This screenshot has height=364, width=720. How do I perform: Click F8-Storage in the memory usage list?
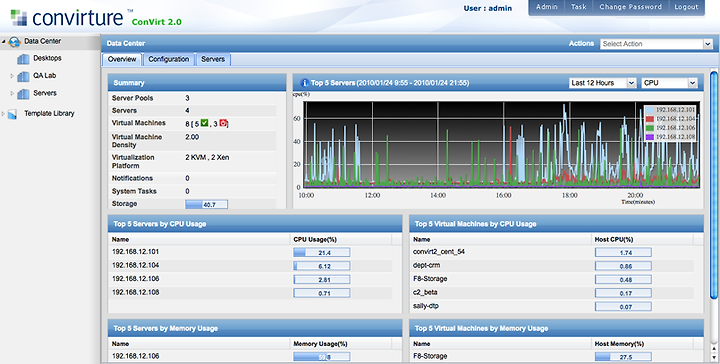430,356
